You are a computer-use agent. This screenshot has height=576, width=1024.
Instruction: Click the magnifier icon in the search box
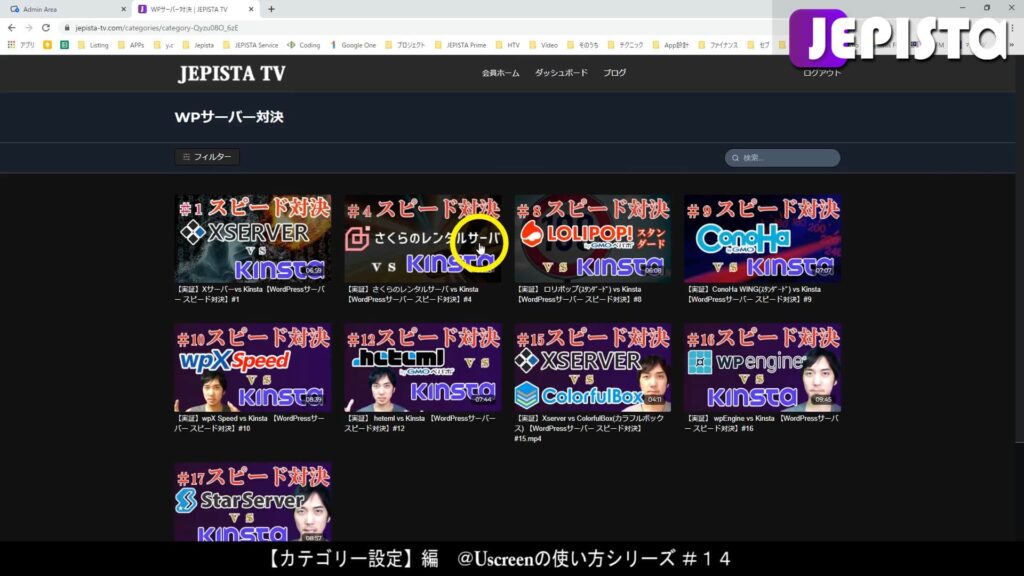tap(735, 158)
